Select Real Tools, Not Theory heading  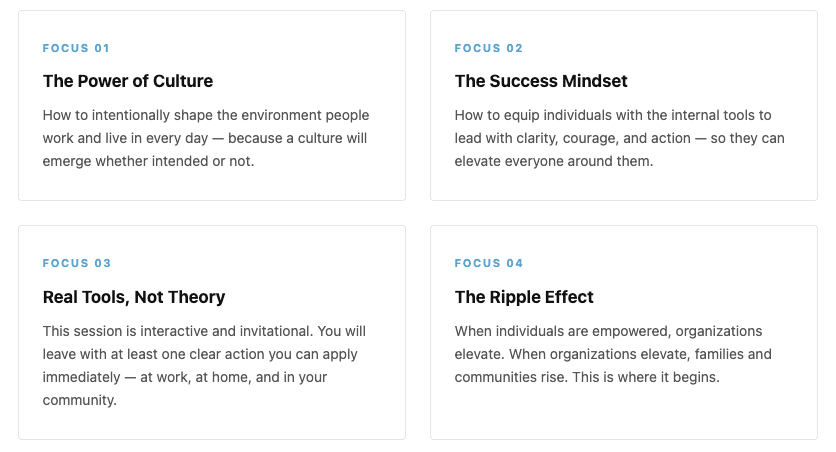click(x=134, y=297)
